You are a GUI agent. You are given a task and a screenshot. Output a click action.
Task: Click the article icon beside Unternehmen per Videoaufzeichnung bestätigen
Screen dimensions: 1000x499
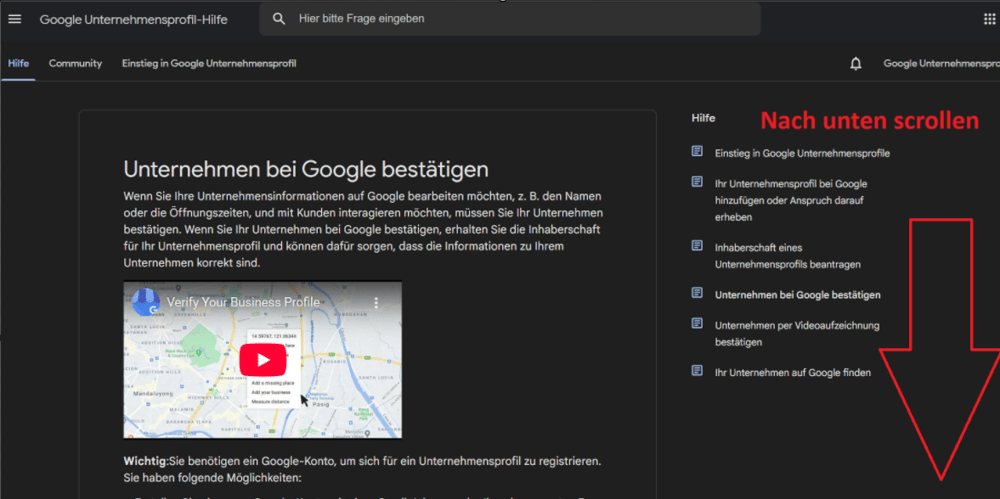coord(697,324)
